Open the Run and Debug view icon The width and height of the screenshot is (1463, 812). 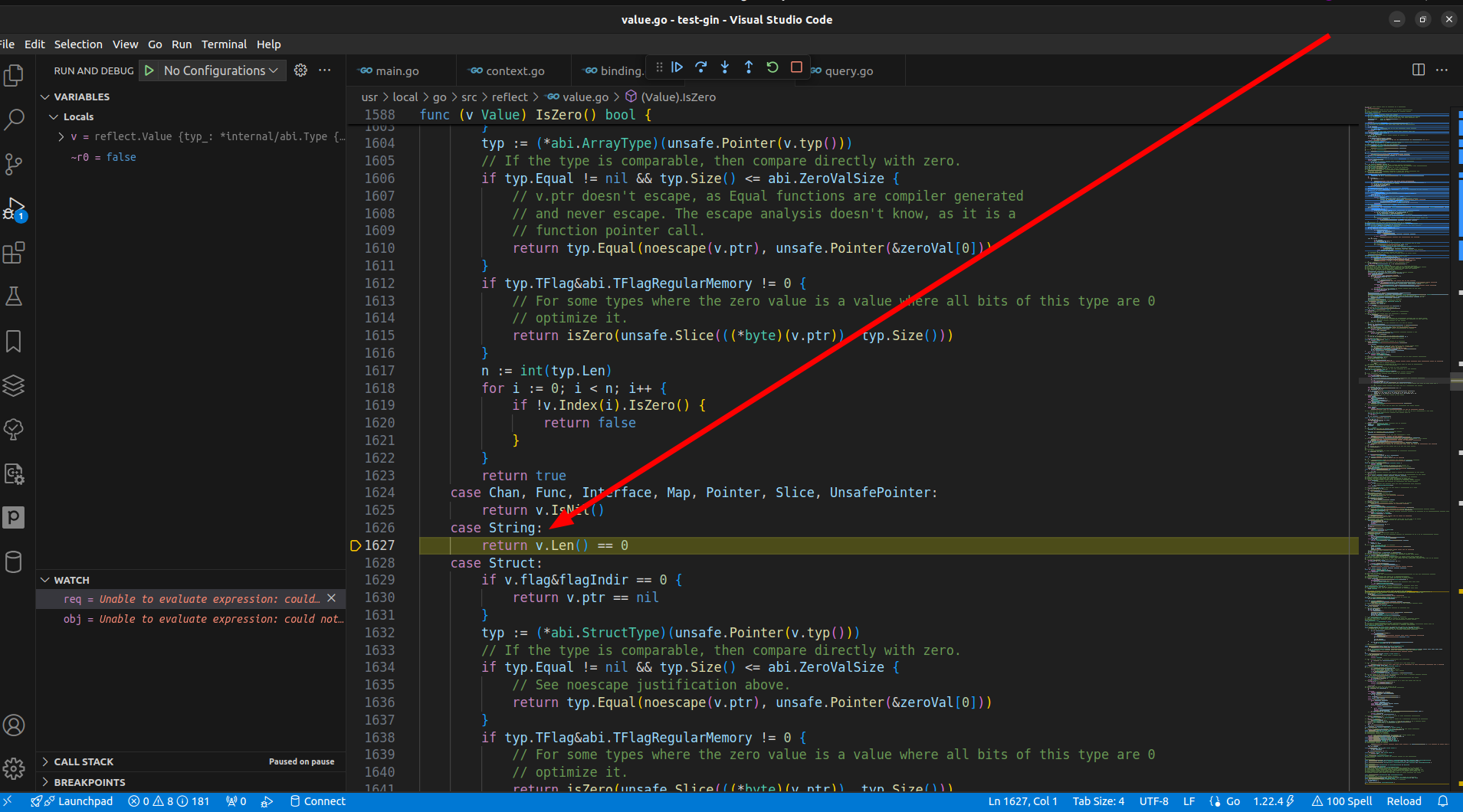[x=14, y=208]
